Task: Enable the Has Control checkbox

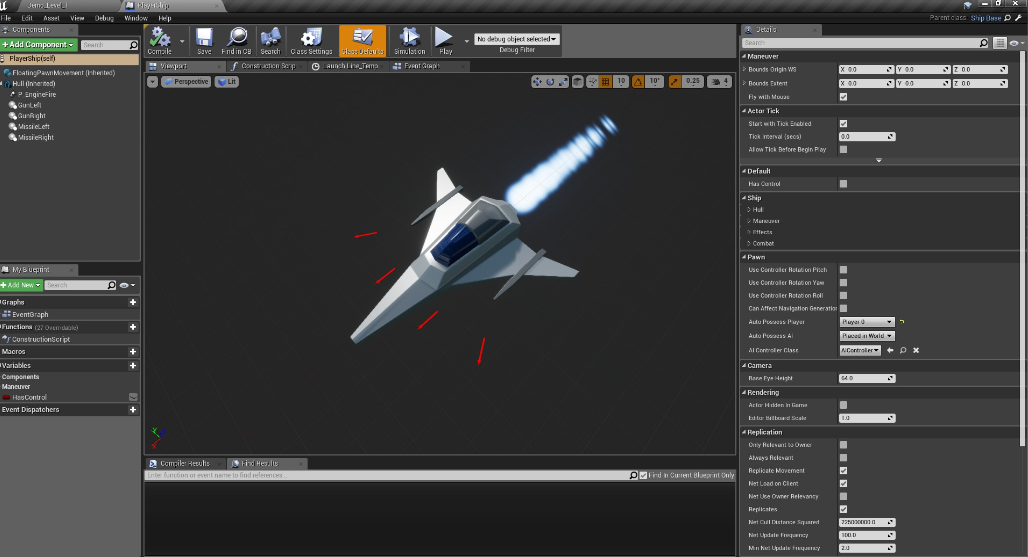Action: pos(843,183)
